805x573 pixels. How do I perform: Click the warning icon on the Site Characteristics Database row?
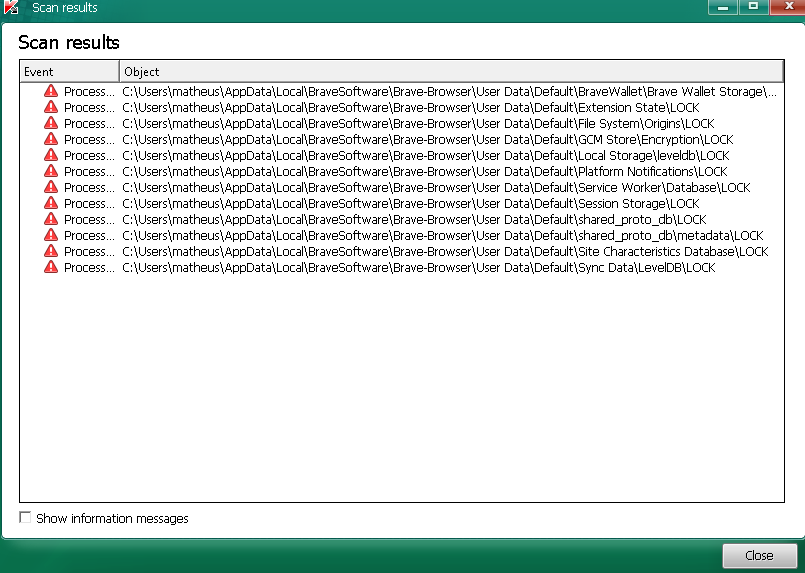(x=51, y=251)
